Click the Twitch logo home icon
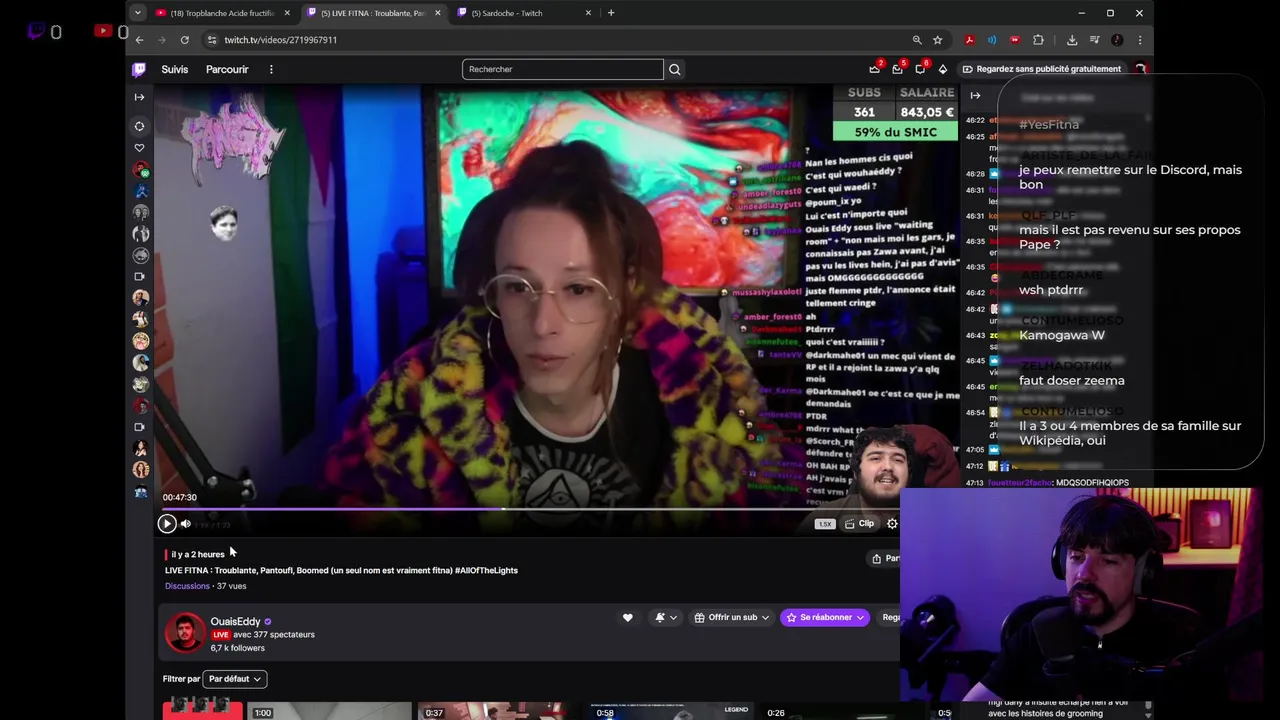Image resolution: width=1280 pixels, height=720 pixels. tap(139, 69)
